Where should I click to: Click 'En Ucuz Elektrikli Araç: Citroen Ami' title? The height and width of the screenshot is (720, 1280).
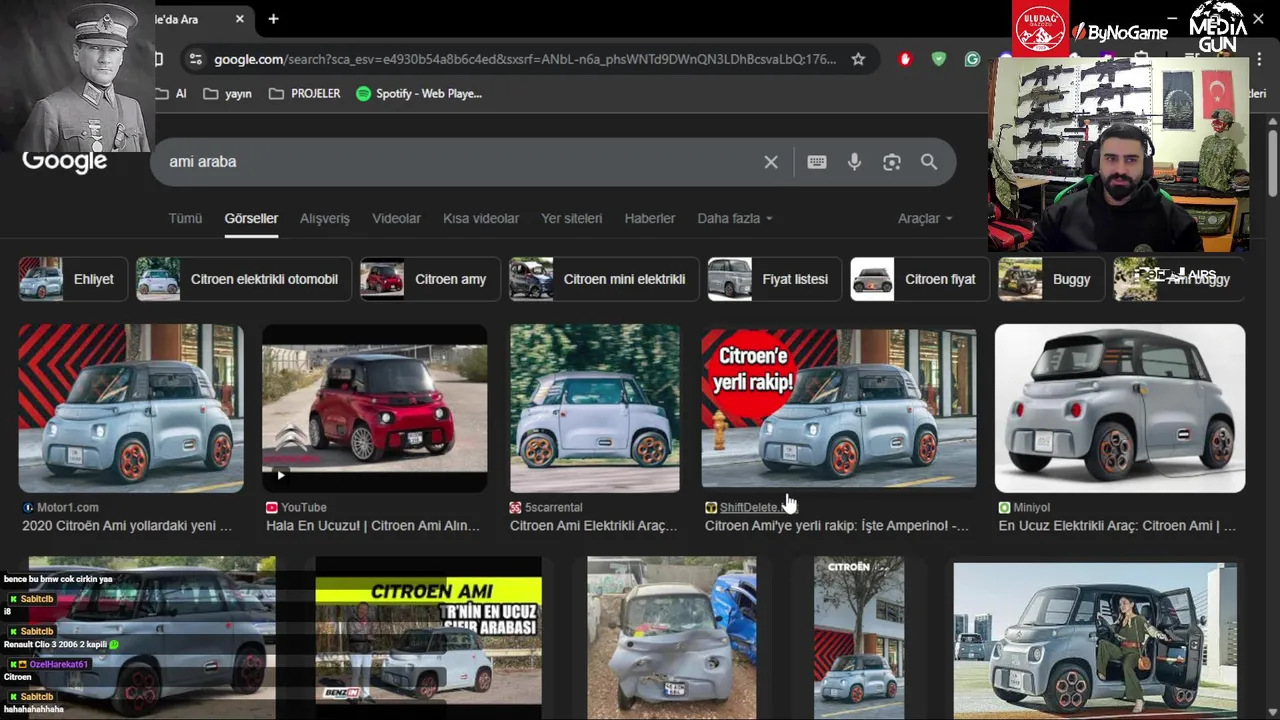point(1117,525)
